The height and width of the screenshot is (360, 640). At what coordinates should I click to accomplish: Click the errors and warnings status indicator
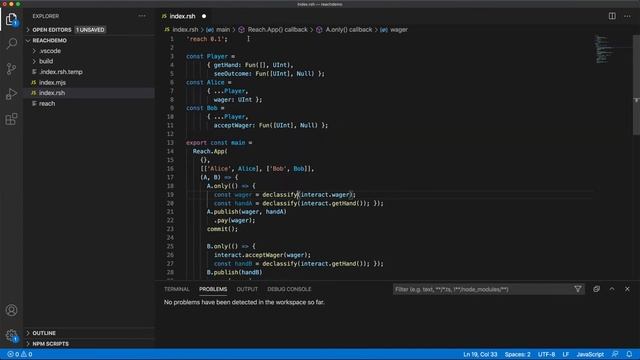(20, 354)
